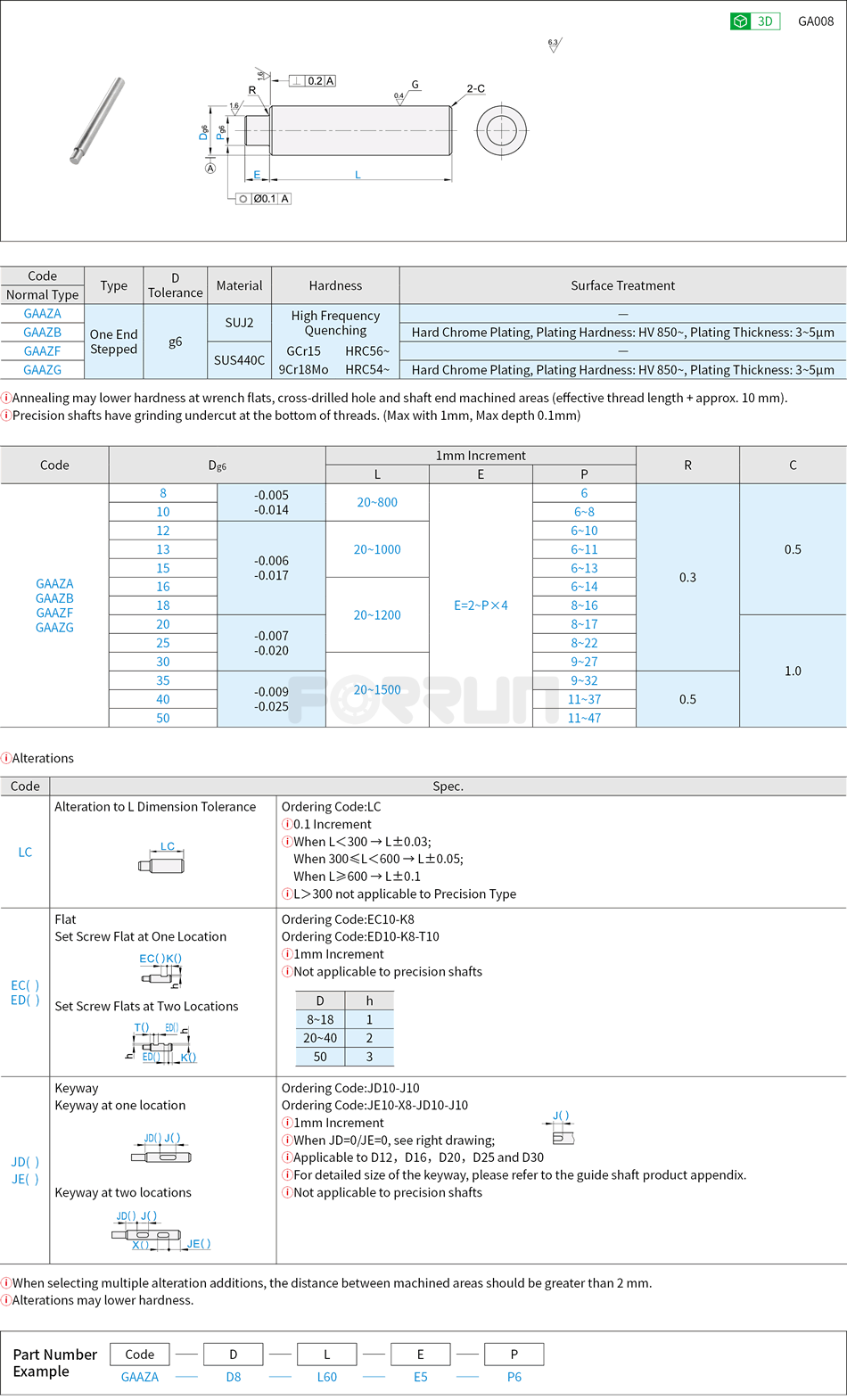847x1400 pixels.
Task: Click the L range 20~800 value
Action: [377, 503]
